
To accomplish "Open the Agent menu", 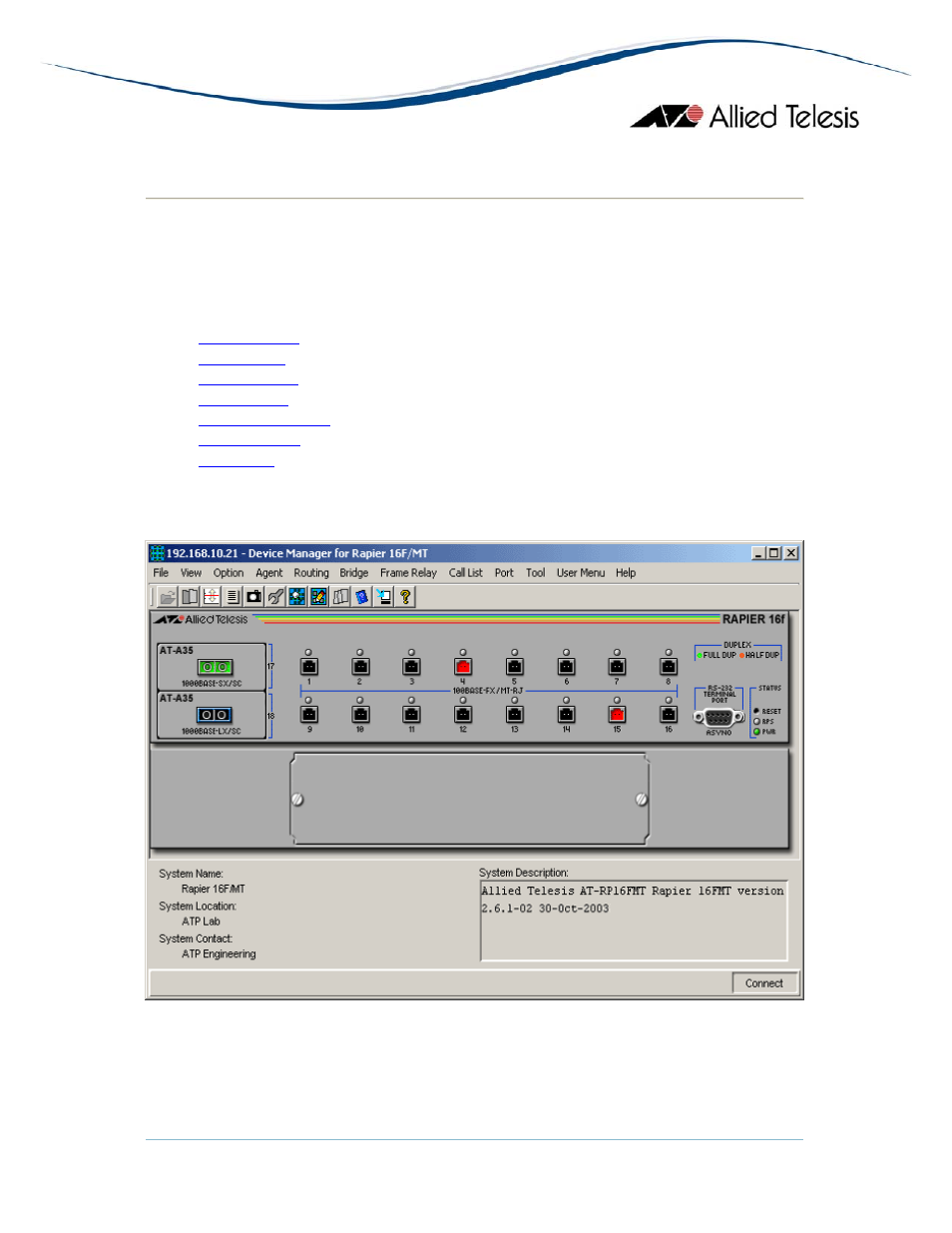I will coord(269,573).
